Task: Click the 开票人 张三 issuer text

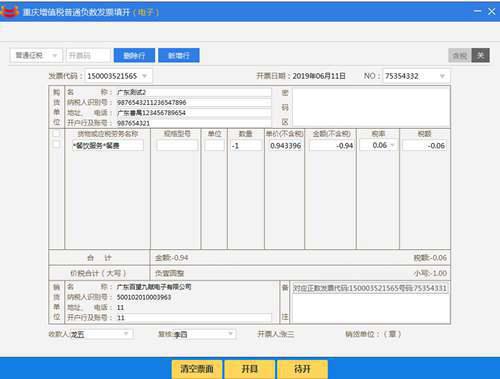Action: tap(276, 334)
